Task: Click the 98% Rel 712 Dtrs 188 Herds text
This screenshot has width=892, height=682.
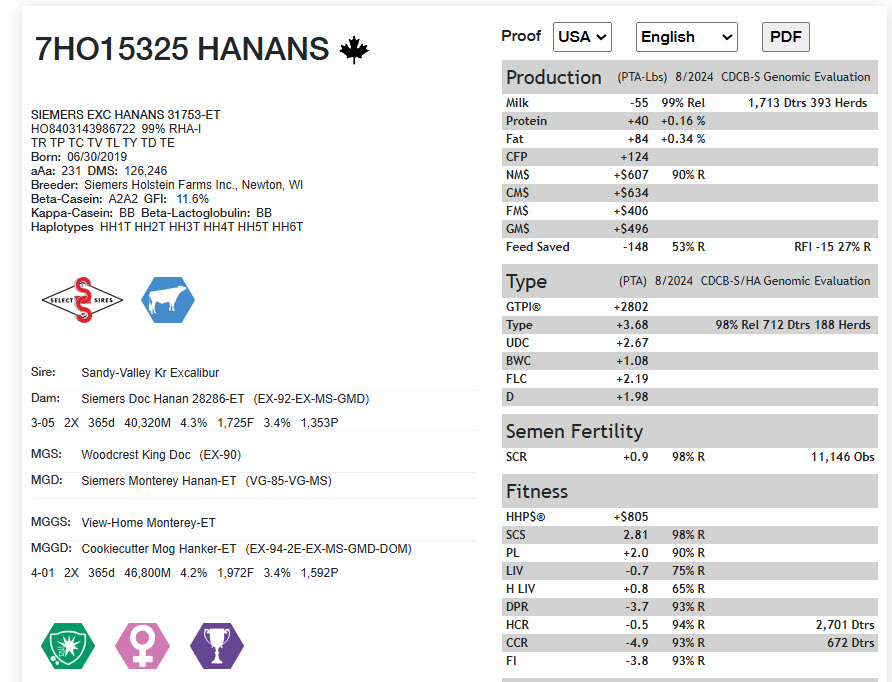Action: point(793,325)
